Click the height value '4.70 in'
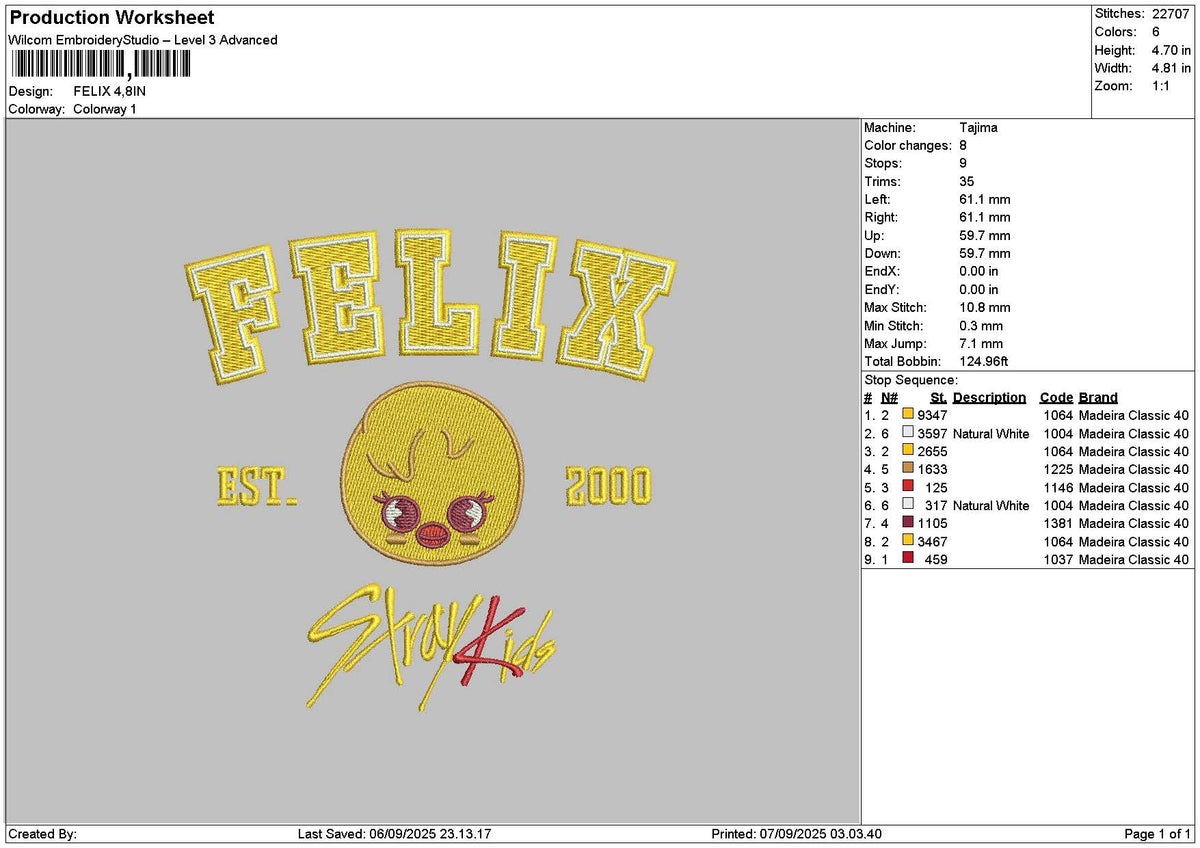The height and width of the screenshot is (848, 1200). pyautogui.click(x=1172, y=50)
